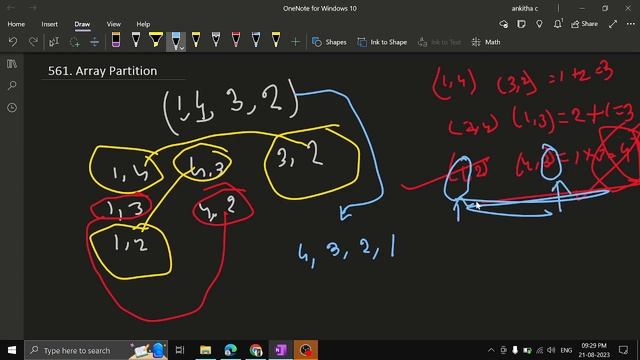Pick the red pen

pos(236,40)
